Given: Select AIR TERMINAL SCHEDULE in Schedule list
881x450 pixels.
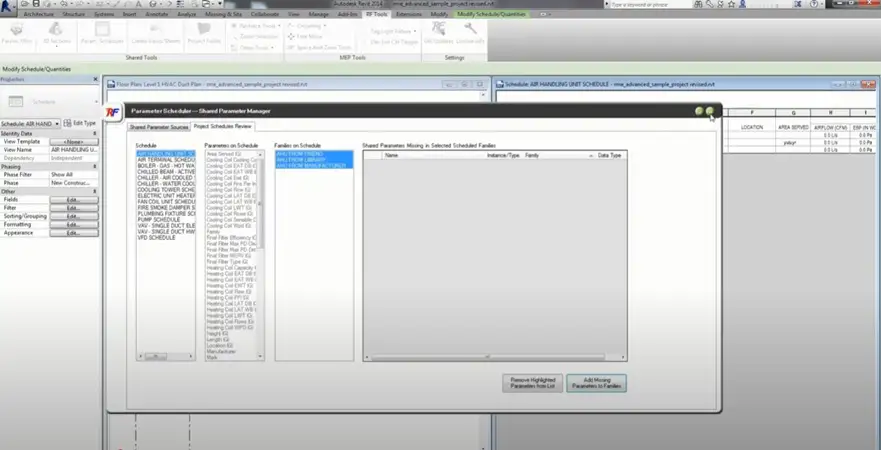Looking at the screenshot, I should click(x=166, y=160).
